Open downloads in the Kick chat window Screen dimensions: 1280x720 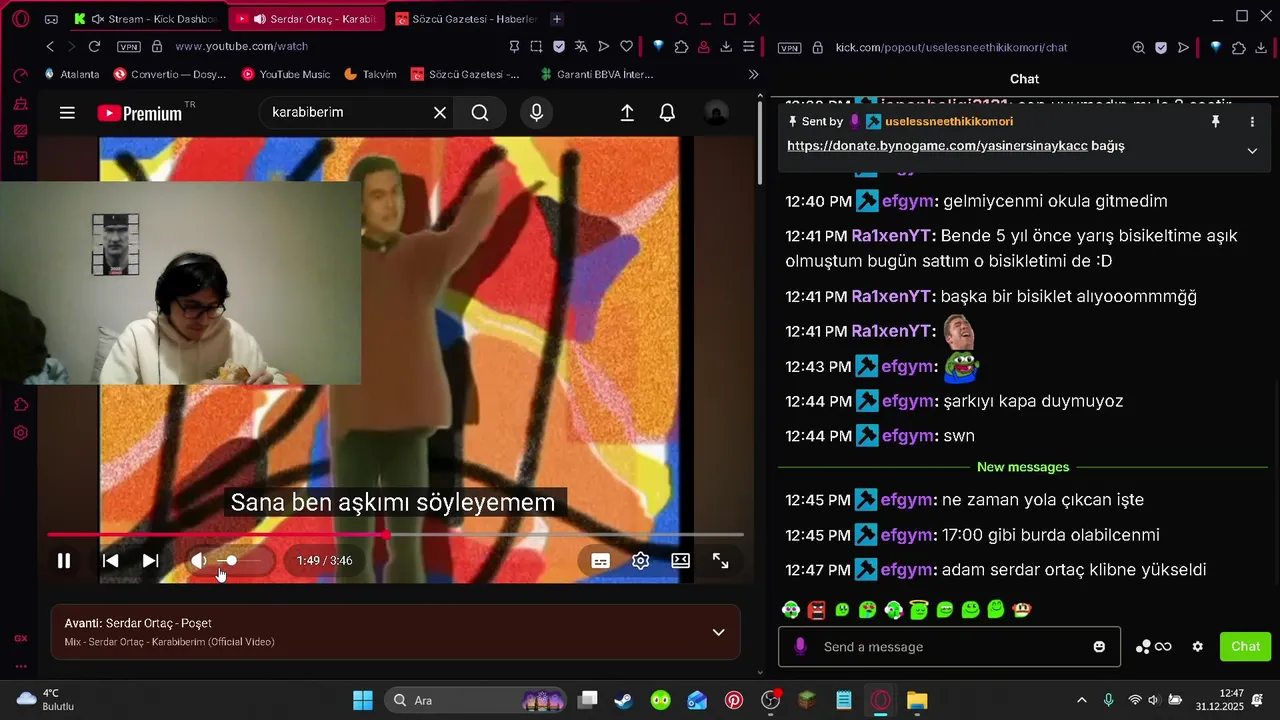(1262, 47)
